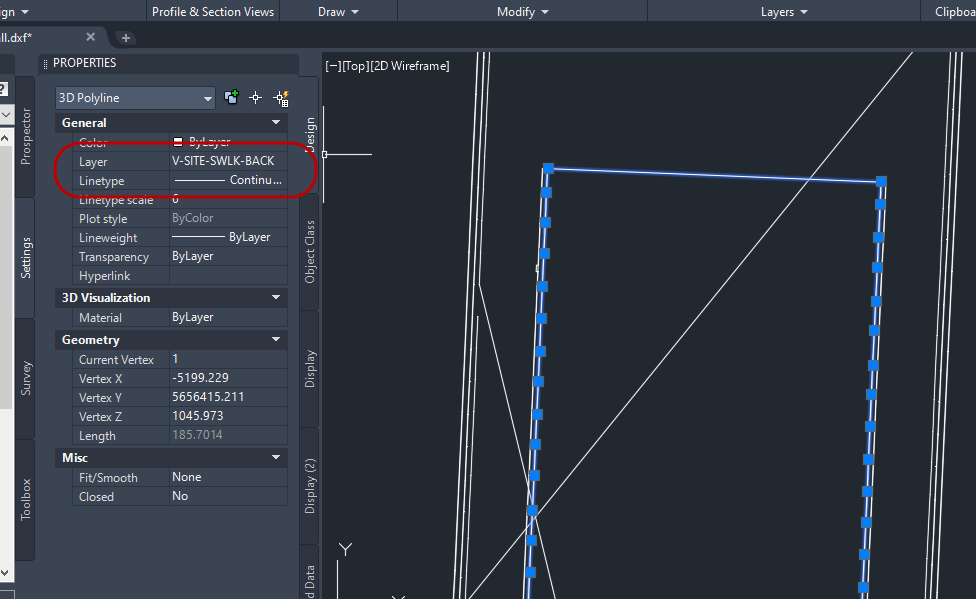976x599 pixels.
Task: Open Quick Select icon in Properties
Action: (281, 98)
